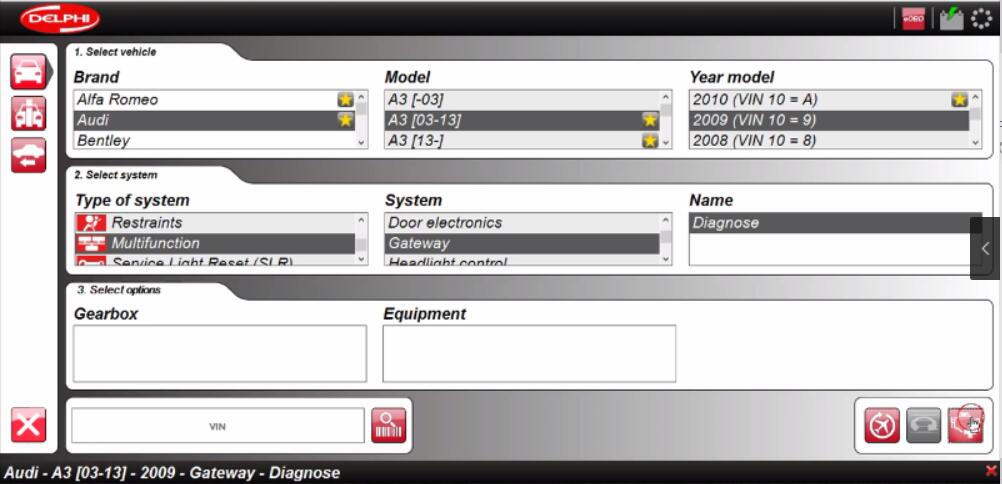Select model A3 [-03]
The width and height of the screenshot is (1002, 484).
[522, 100]
